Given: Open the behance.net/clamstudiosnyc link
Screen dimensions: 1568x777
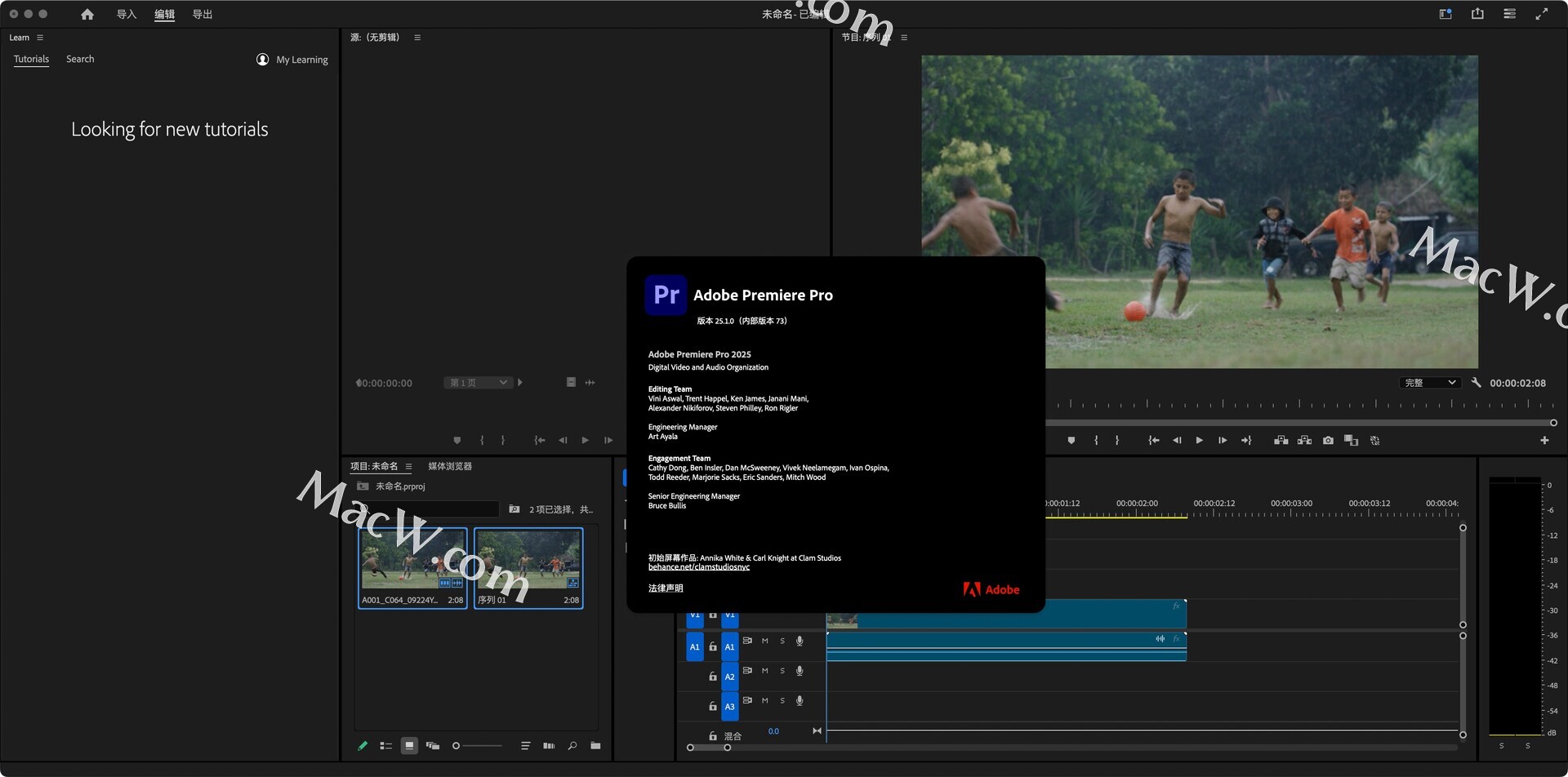Looking at the screenshot, I should click(699, 567).
